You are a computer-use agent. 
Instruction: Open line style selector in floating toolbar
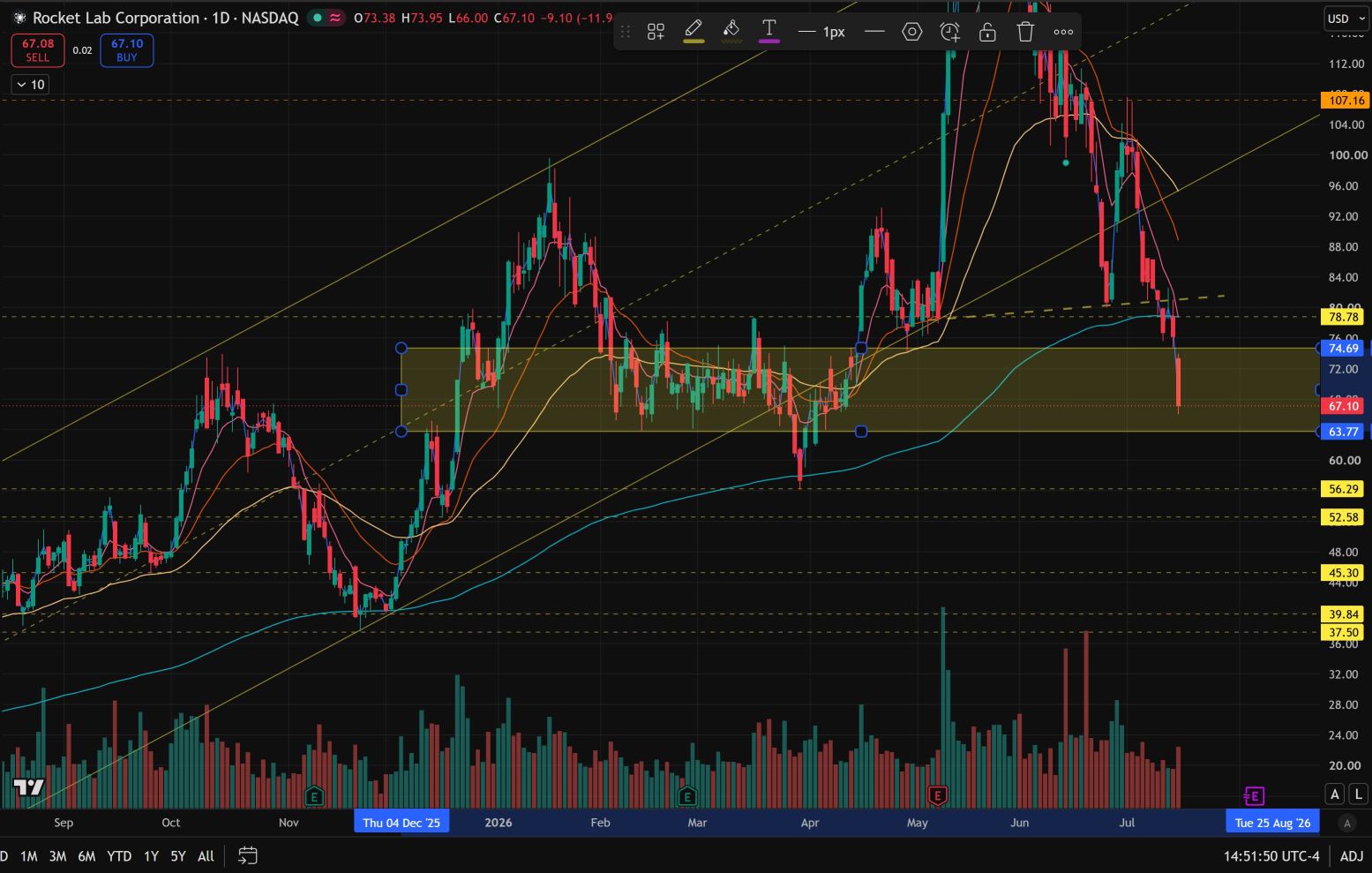(874, 32)
